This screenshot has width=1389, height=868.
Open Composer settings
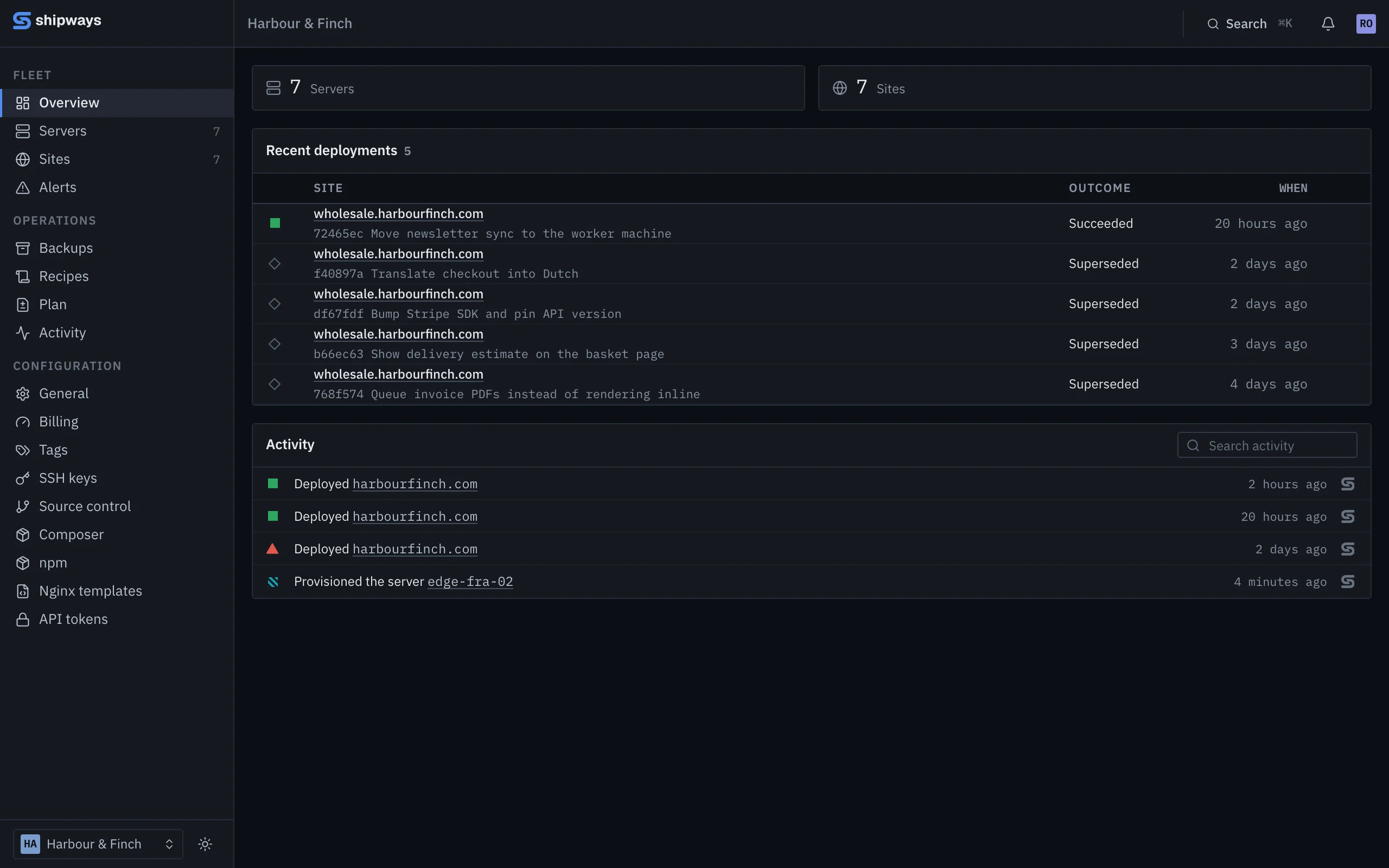click(117, 534)
